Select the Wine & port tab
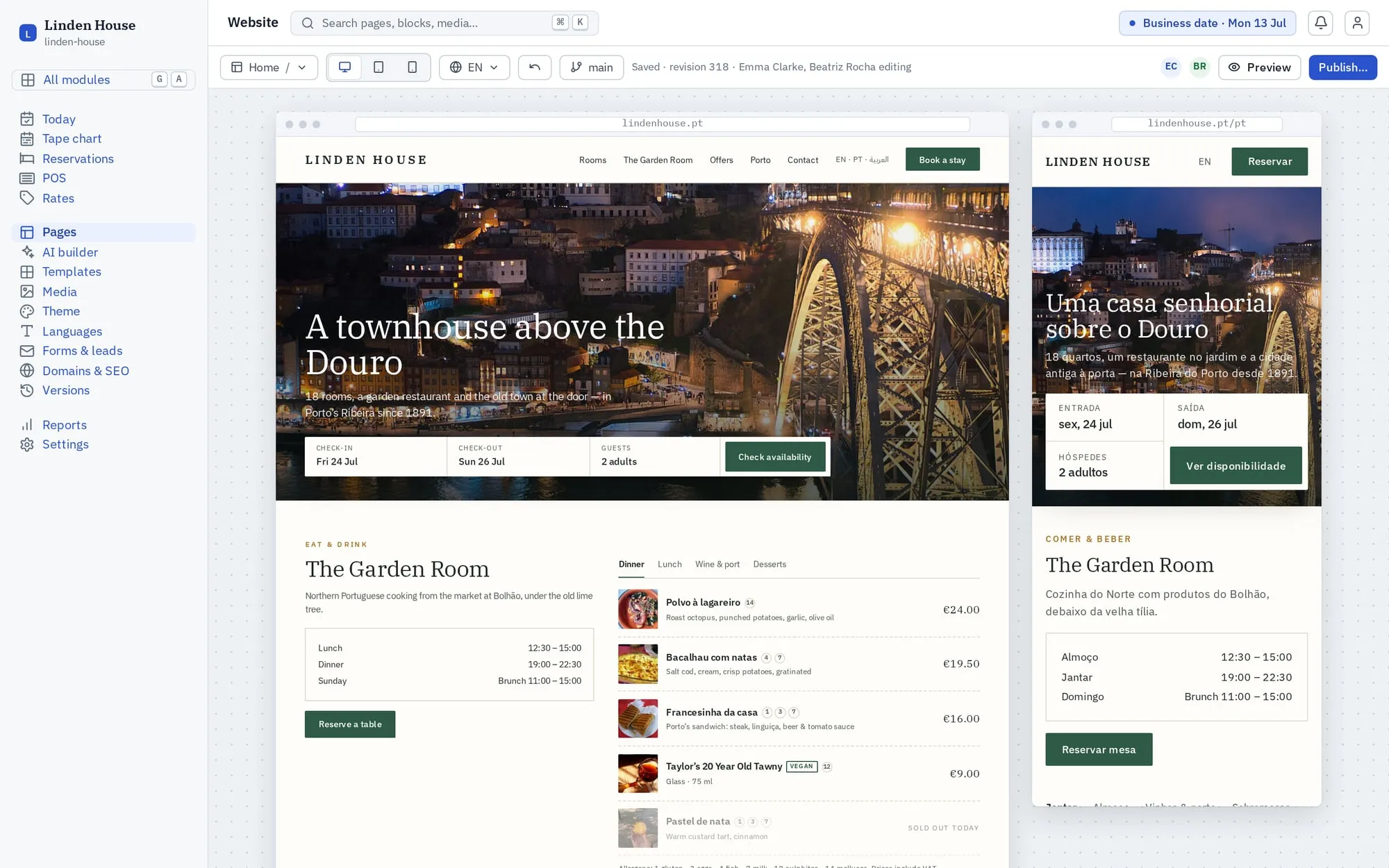The image size is (1389, 868). click(717, 565)
